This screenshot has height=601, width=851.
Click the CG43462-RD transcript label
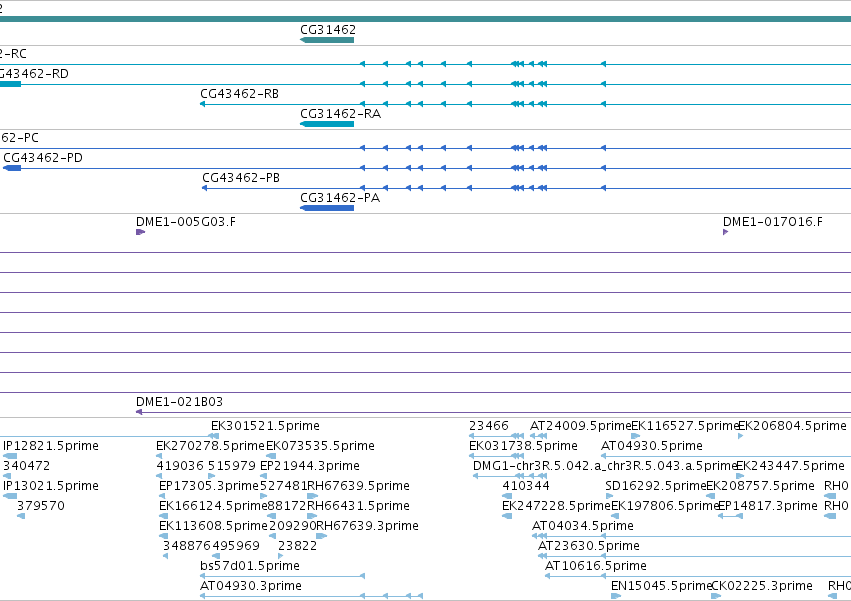[x=34, y=73]
